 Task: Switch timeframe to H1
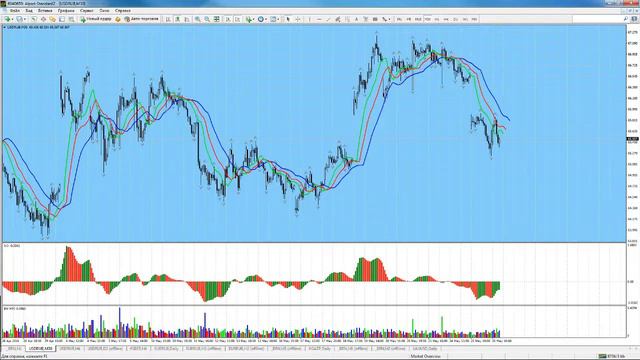(x=437, y=19)
